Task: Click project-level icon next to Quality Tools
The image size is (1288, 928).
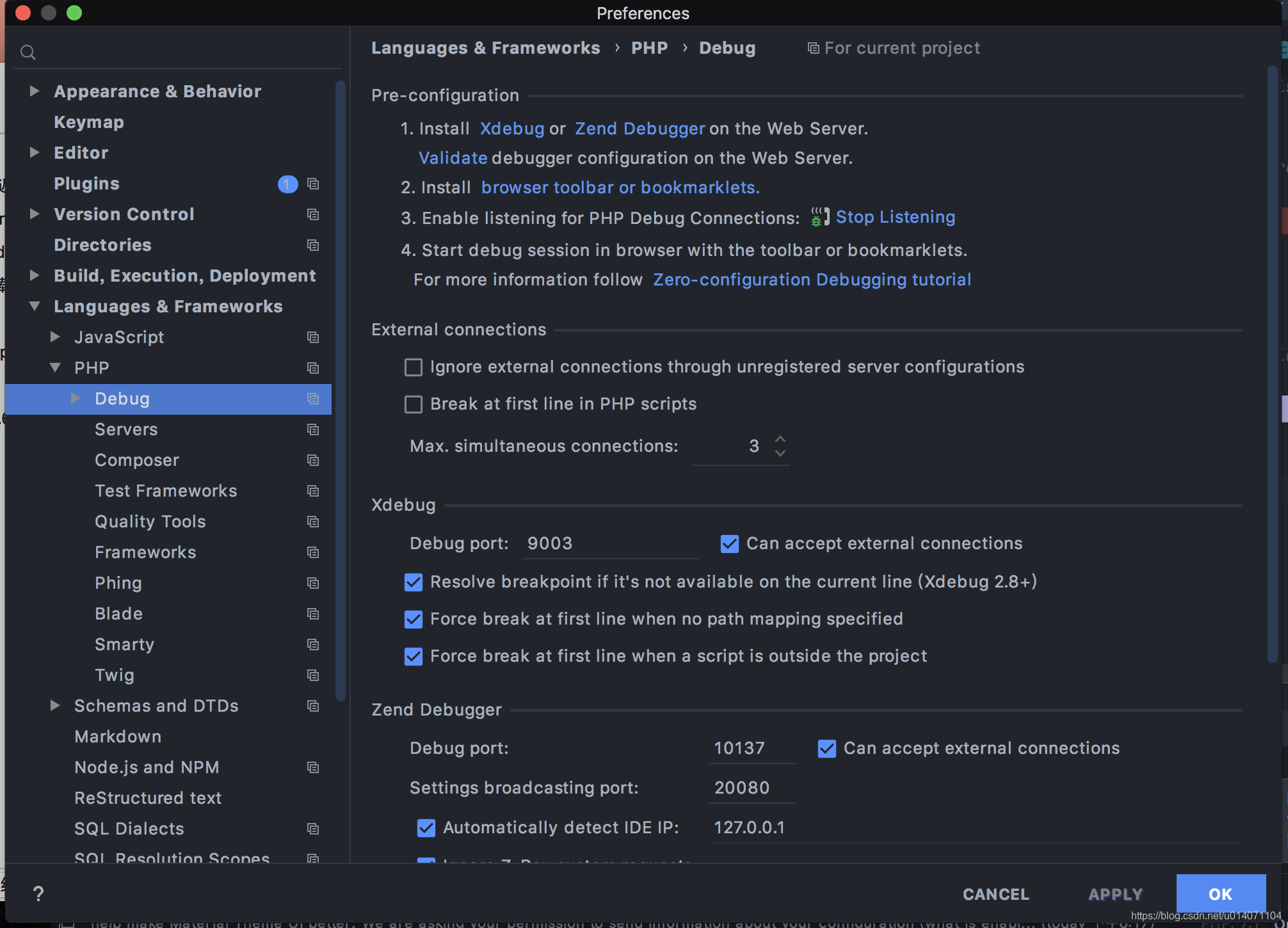Action: (313, 522)
